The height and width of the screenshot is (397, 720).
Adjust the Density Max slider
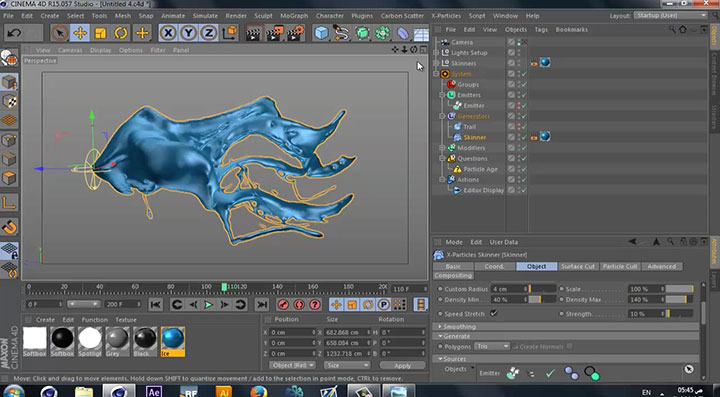tap(680, 299)
